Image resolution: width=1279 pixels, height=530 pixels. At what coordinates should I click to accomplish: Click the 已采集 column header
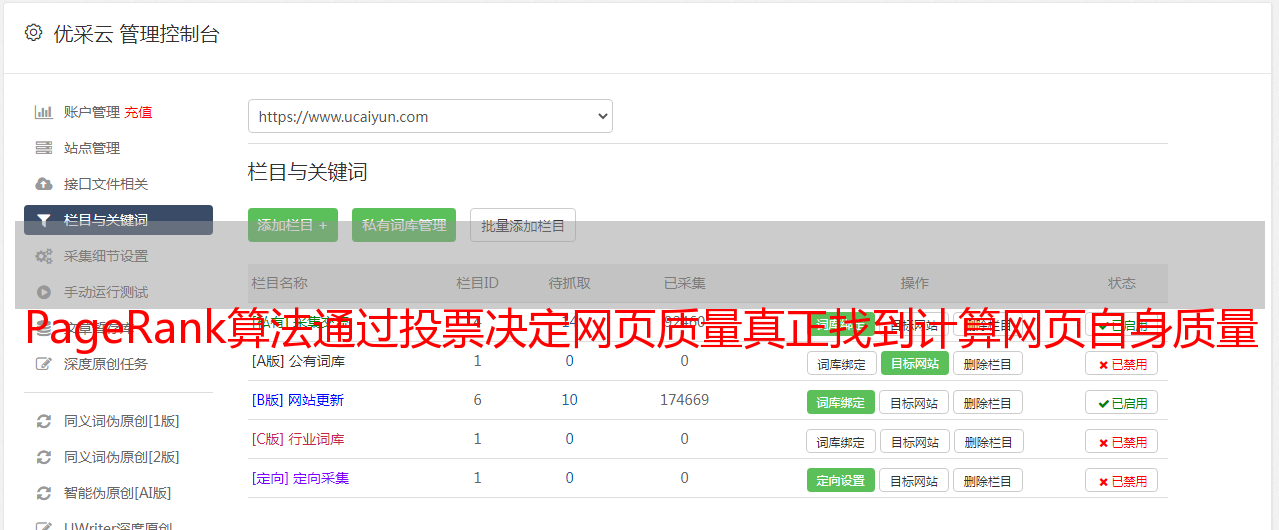point(684,283)
